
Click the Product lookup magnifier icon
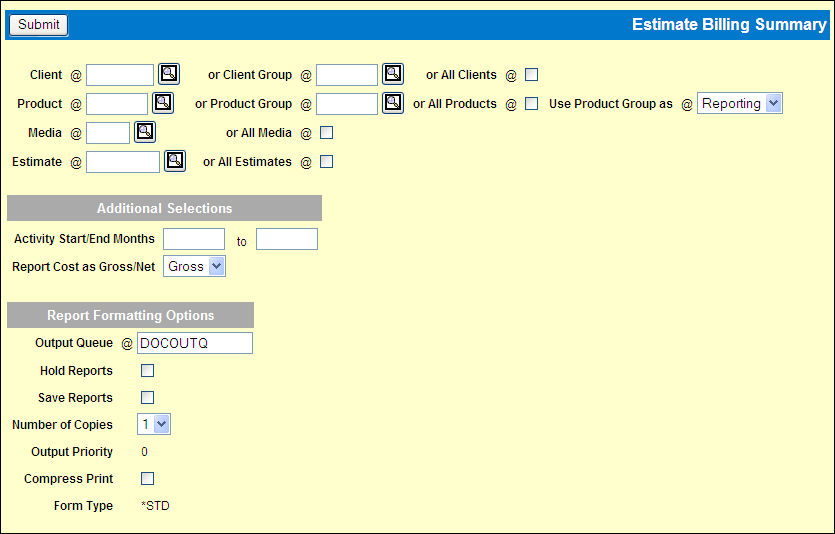(163, 103)
